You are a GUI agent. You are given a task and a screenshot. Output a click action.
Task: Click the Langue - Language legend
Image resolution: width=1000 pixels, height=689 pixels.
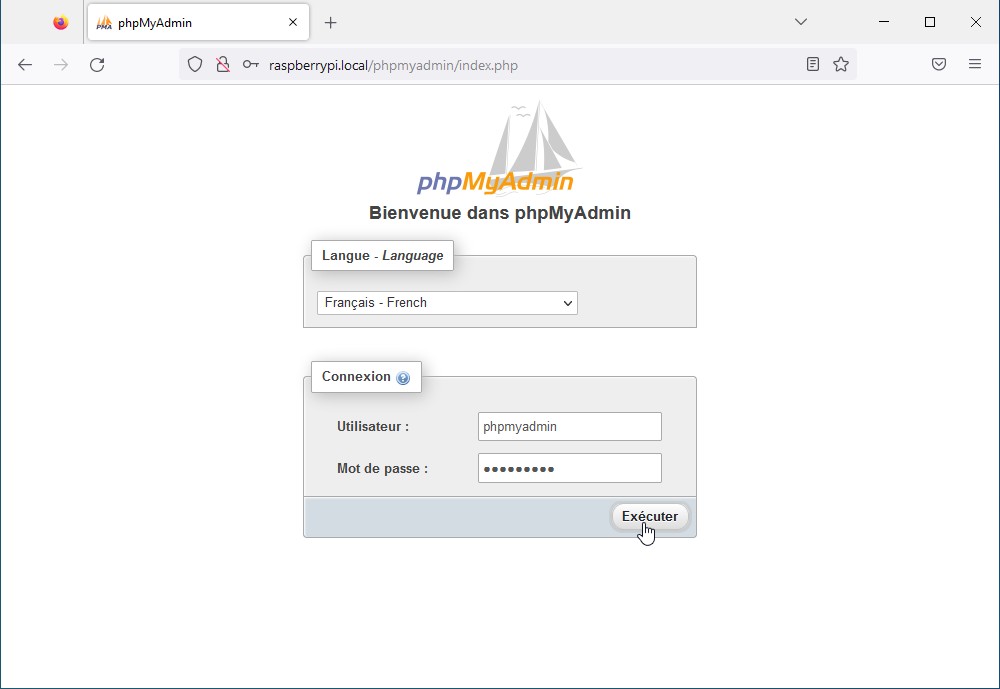tap(383, 255)
